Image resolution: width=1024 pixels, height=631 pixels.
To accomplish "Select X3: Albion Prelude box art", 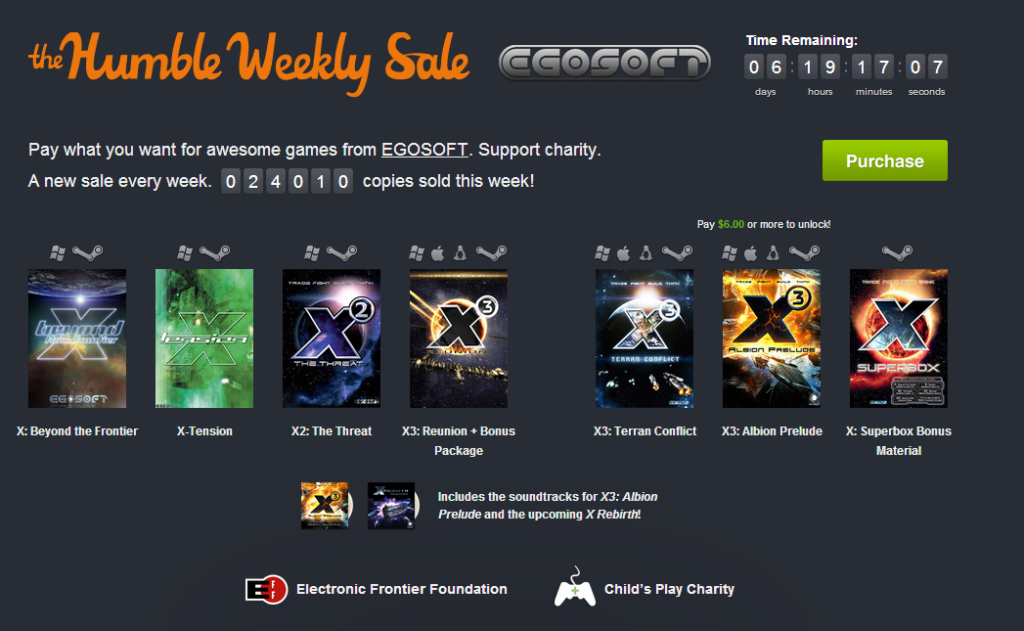I will click(x=771, y=338).
